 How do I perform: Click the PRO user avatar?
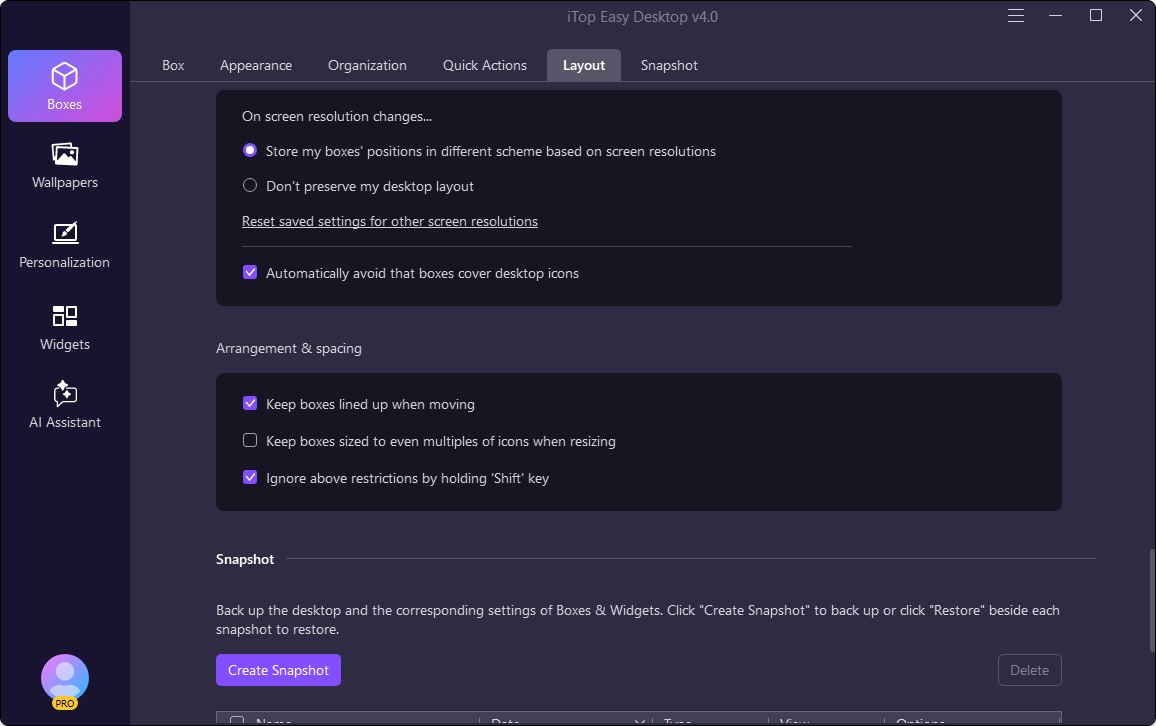click(x=65, y=680)
